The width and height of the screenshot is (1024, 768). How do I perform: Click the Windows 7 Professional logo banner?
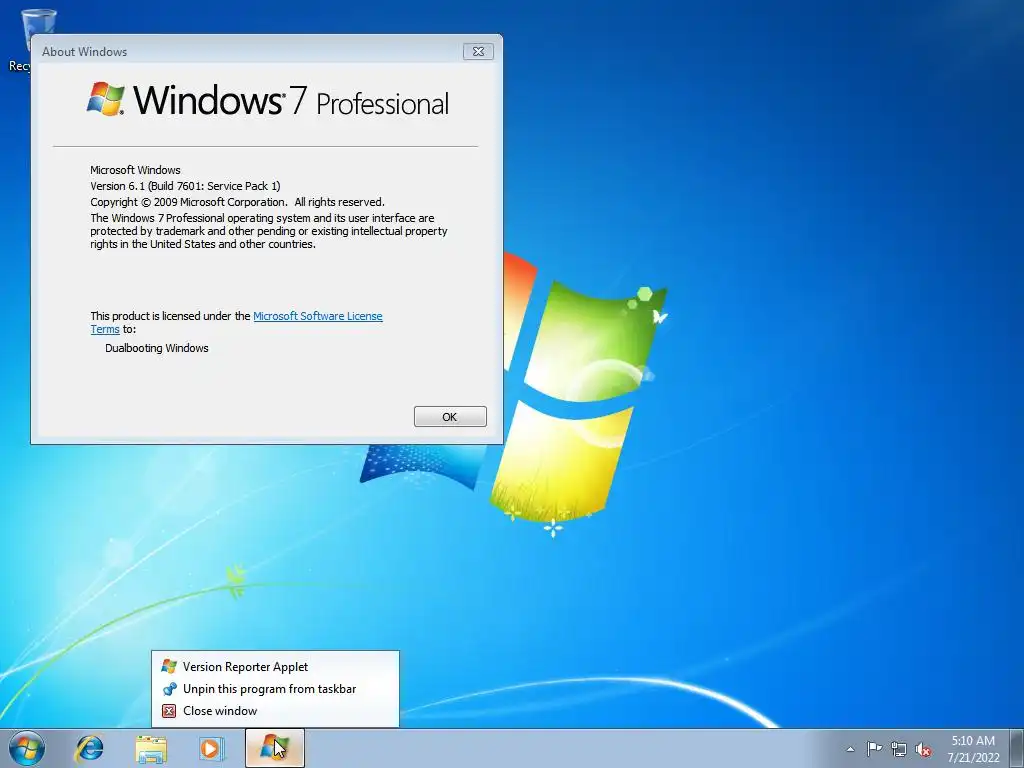pos(268,99)
